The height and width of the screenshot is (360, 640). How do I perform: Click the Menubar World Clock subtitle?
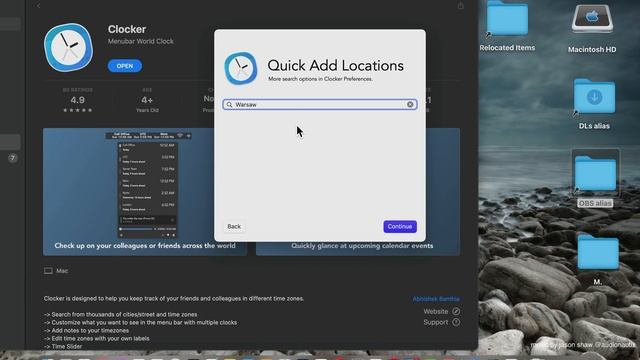click(x=141, y=41)
